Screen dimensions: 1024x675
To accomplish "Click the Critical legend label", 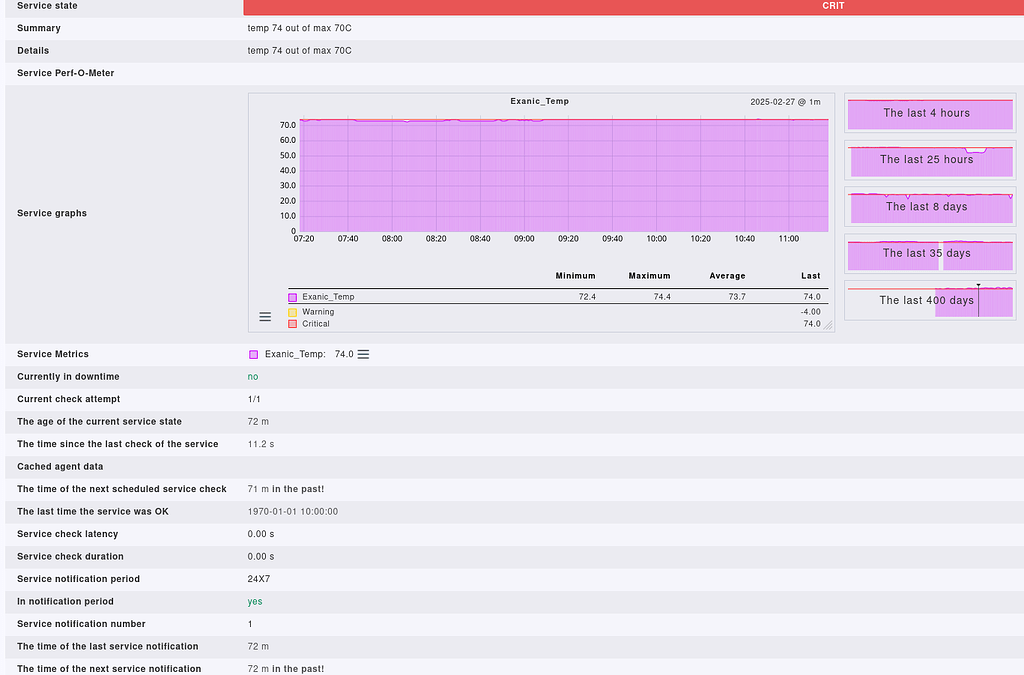I will [315, 324].
